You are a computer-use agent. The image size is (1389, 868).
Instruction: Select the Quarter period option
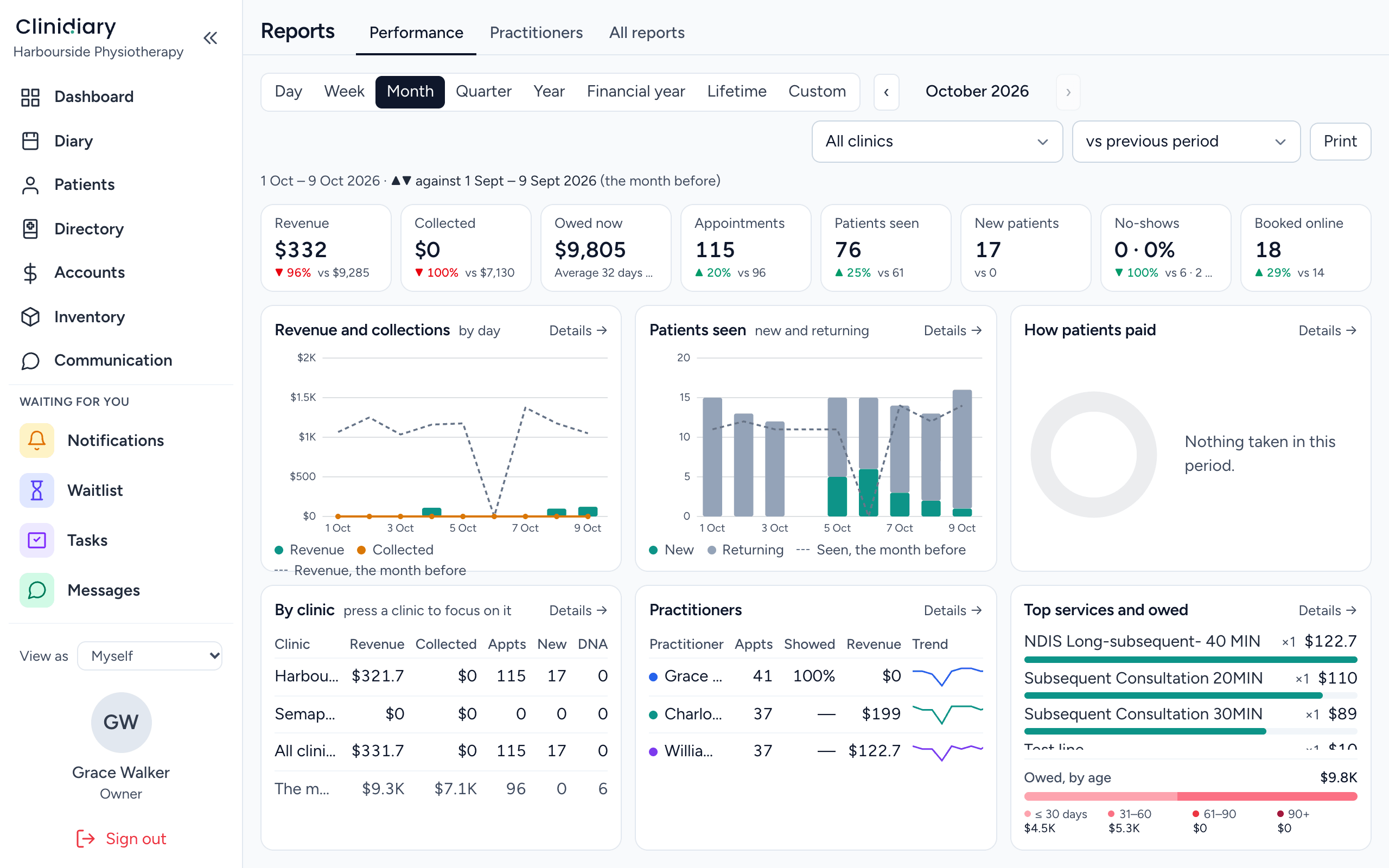coord(483,92)
